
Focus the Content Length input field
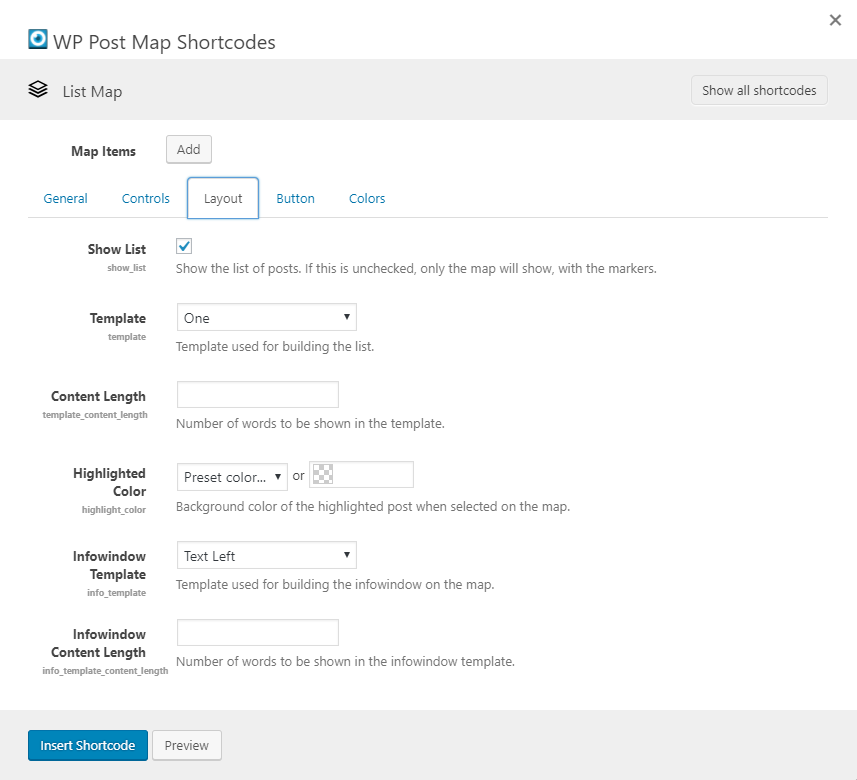click(258, 394)
